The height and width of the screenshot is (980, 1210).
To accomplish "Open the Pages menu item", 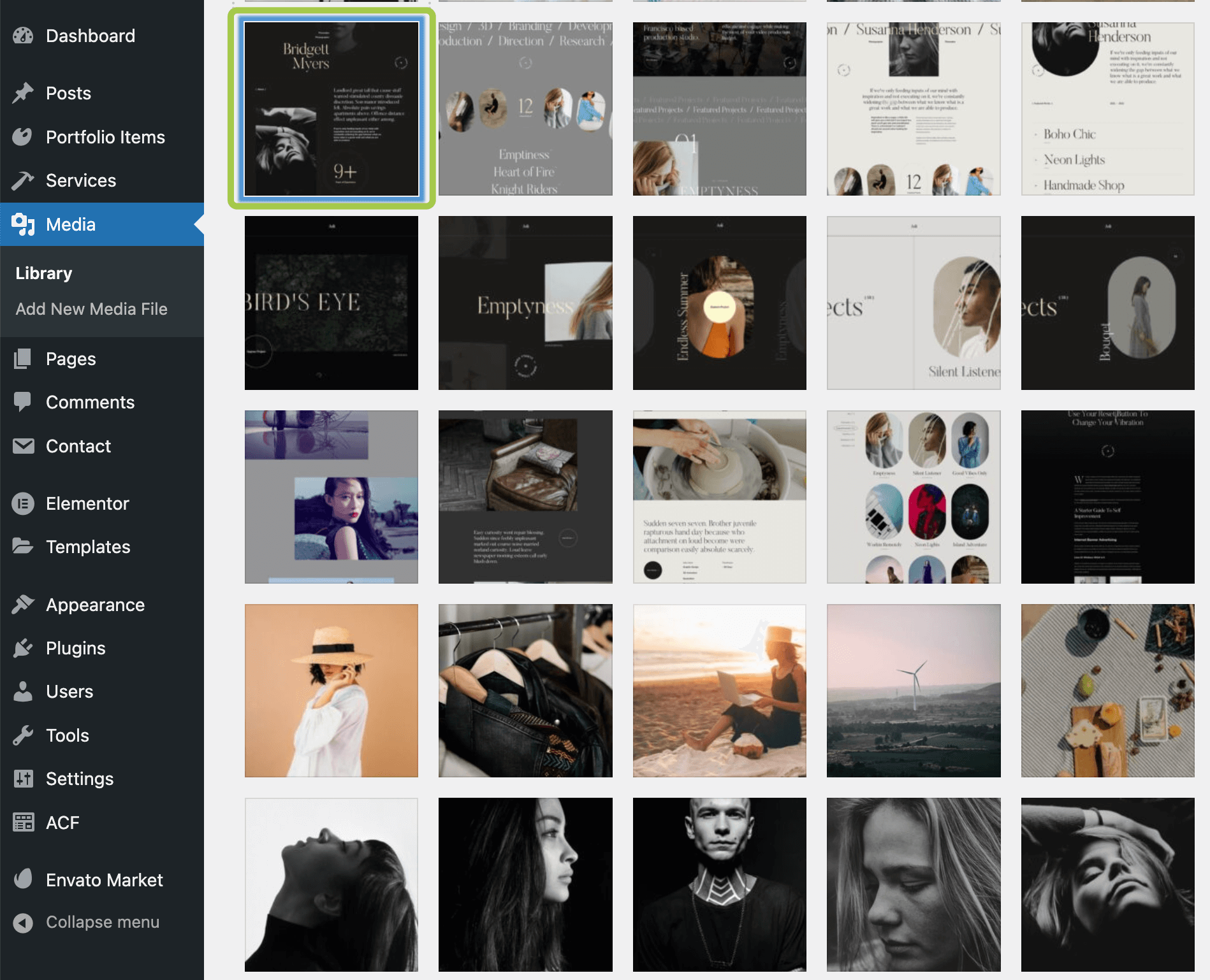I will click(71, 359).
